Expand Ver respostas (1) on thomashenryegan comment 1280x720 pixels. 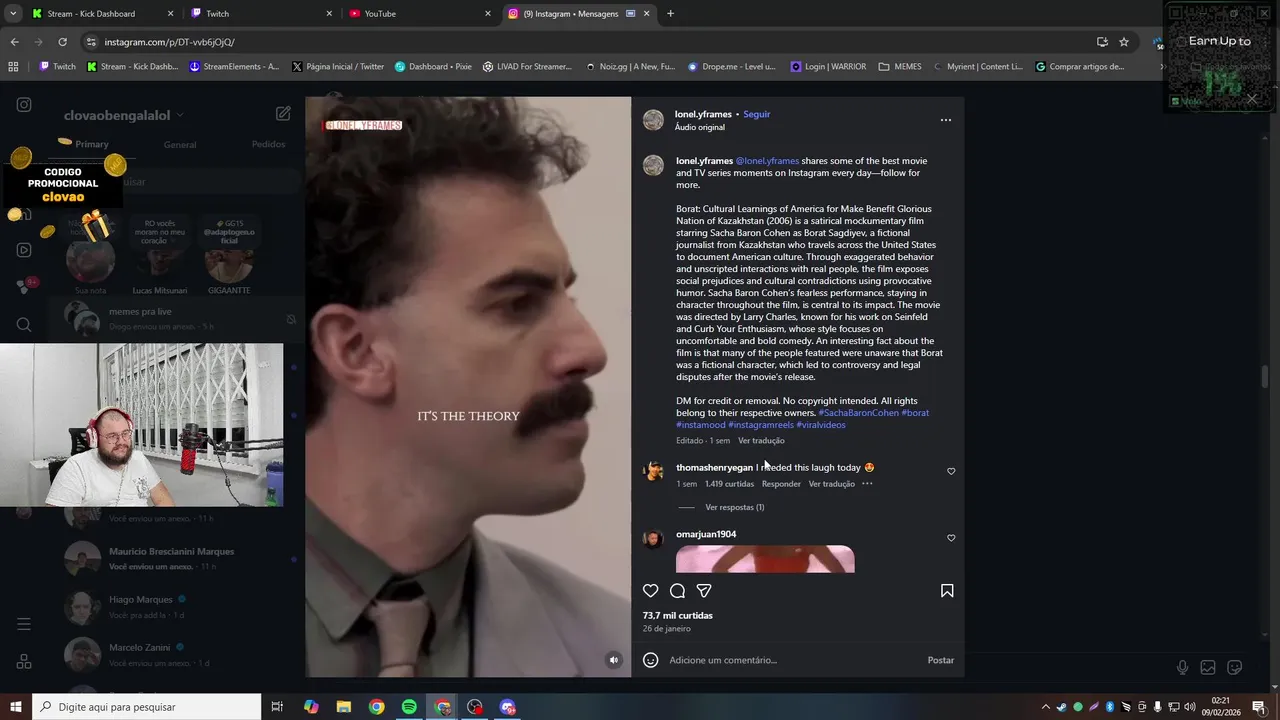[734, 507]
